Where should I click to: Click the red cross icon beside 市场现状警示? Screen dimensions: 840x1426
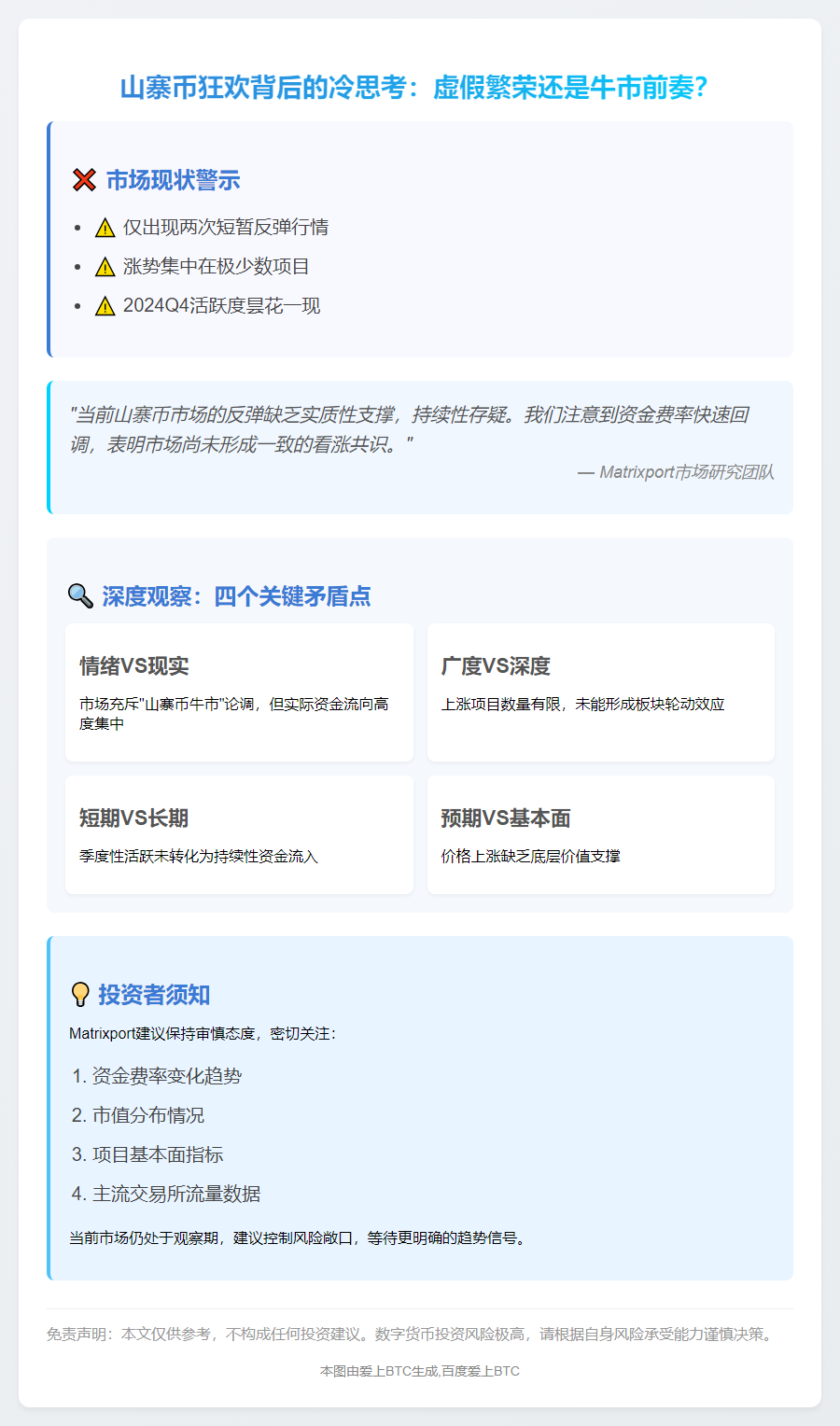(84, 180)
